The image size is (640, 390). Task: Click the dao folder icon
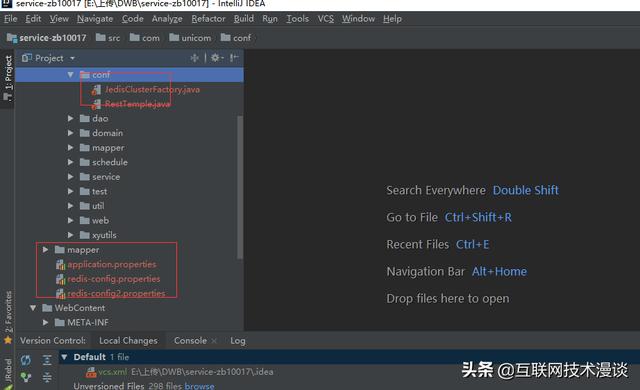point(84,118)
